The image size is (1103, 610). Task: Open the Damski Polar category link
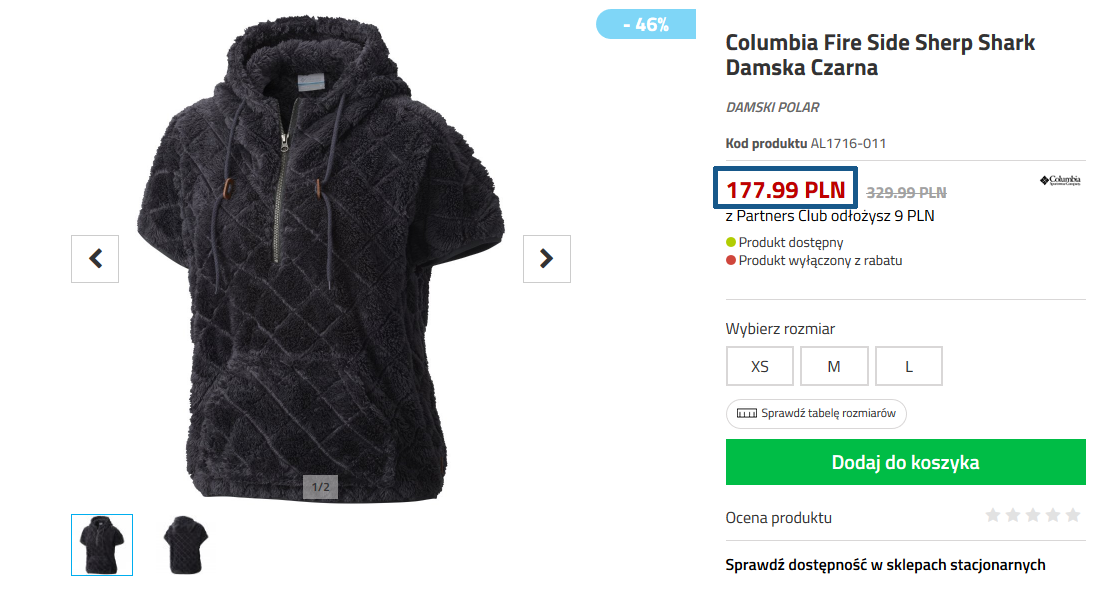tap(772, 107)
